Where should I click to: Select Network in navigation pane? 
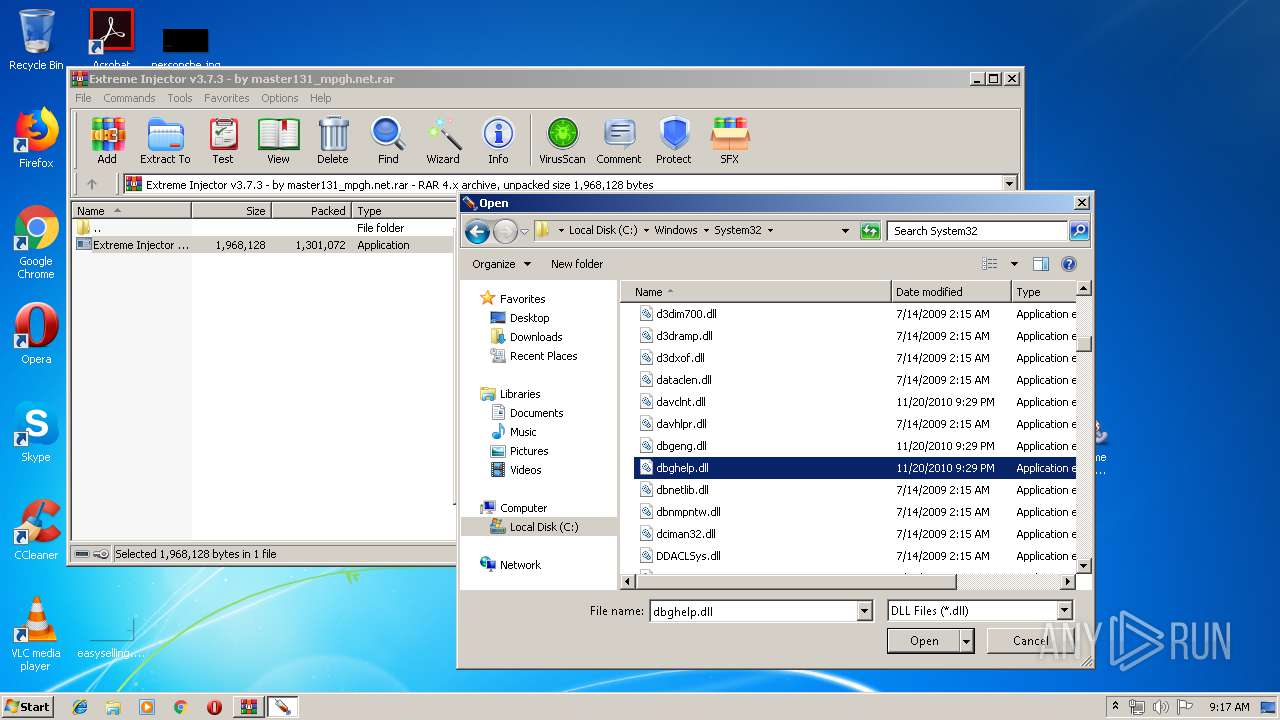(520, 565)
